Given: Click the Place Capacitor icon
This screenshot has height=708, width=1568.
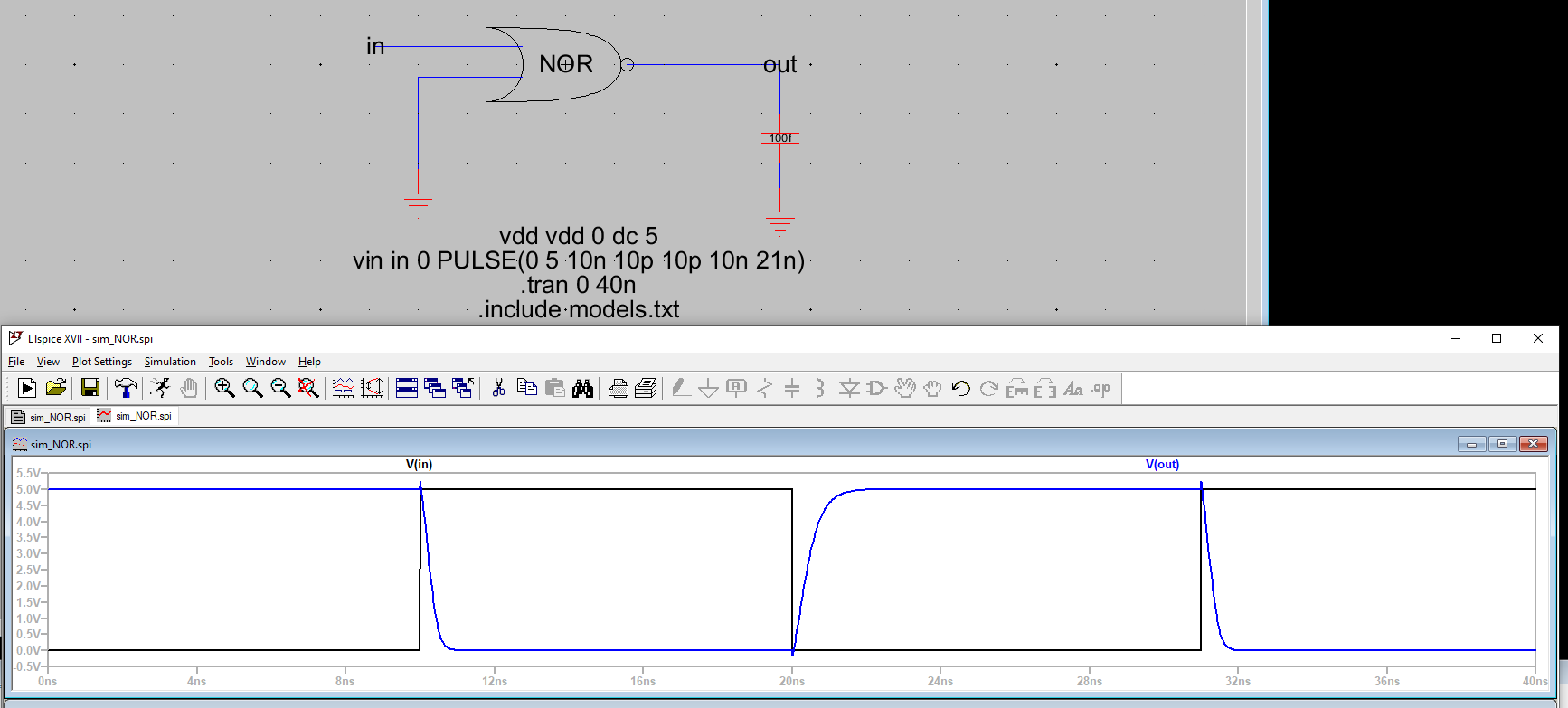Looking at the screenshot, I should [792, 388].
